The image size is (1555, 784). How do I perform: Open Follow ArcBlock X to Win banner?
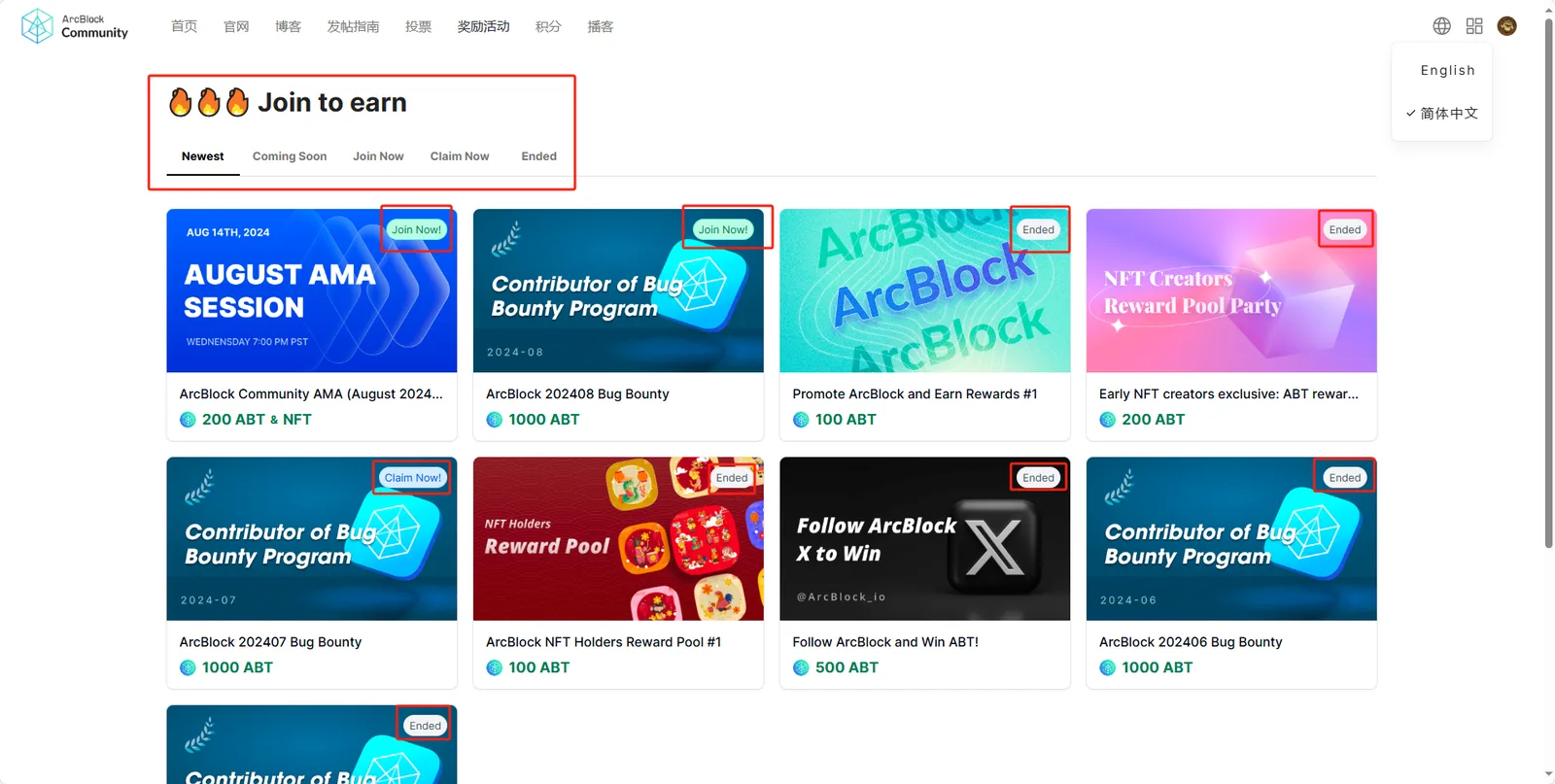[925, 538]
